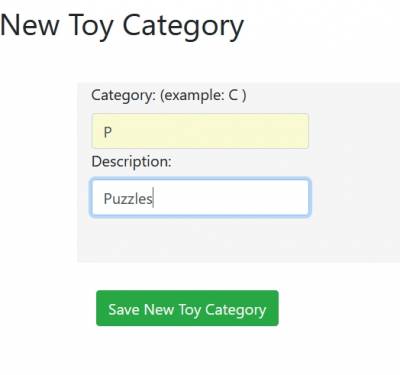This screenshot has width=400, height=375.
Task: Click the word 'Save' on green button
Action: (124, 309)
